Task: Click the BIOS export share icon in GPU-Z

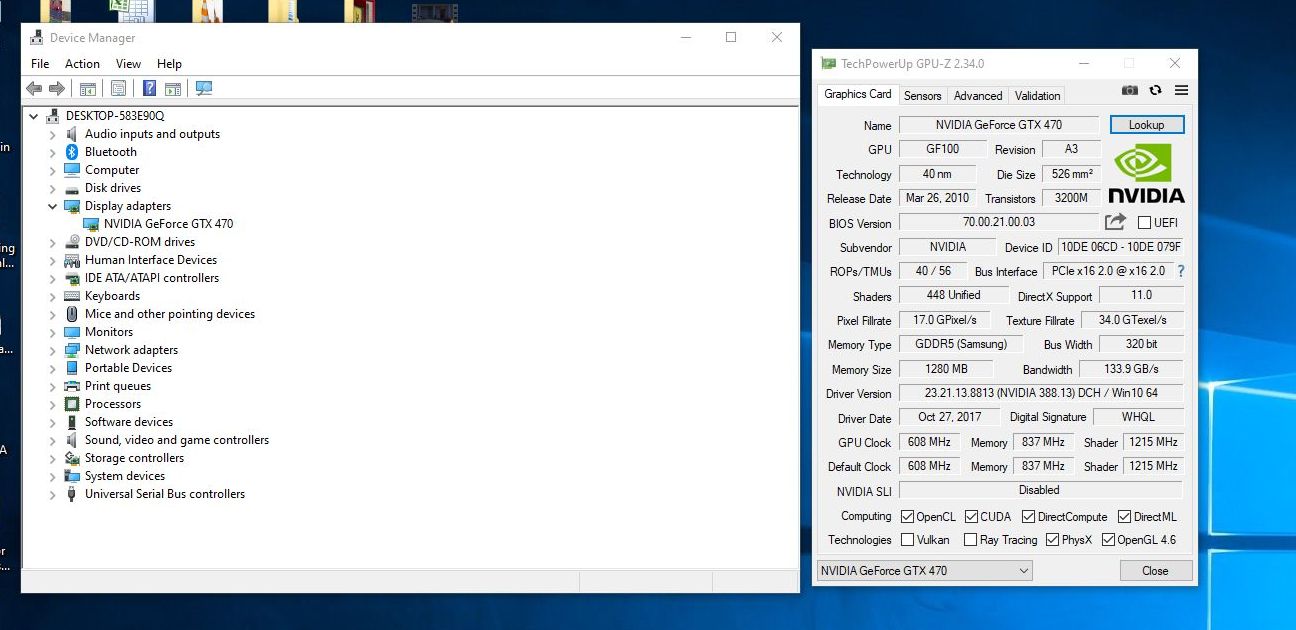Action: point(1115,222)
